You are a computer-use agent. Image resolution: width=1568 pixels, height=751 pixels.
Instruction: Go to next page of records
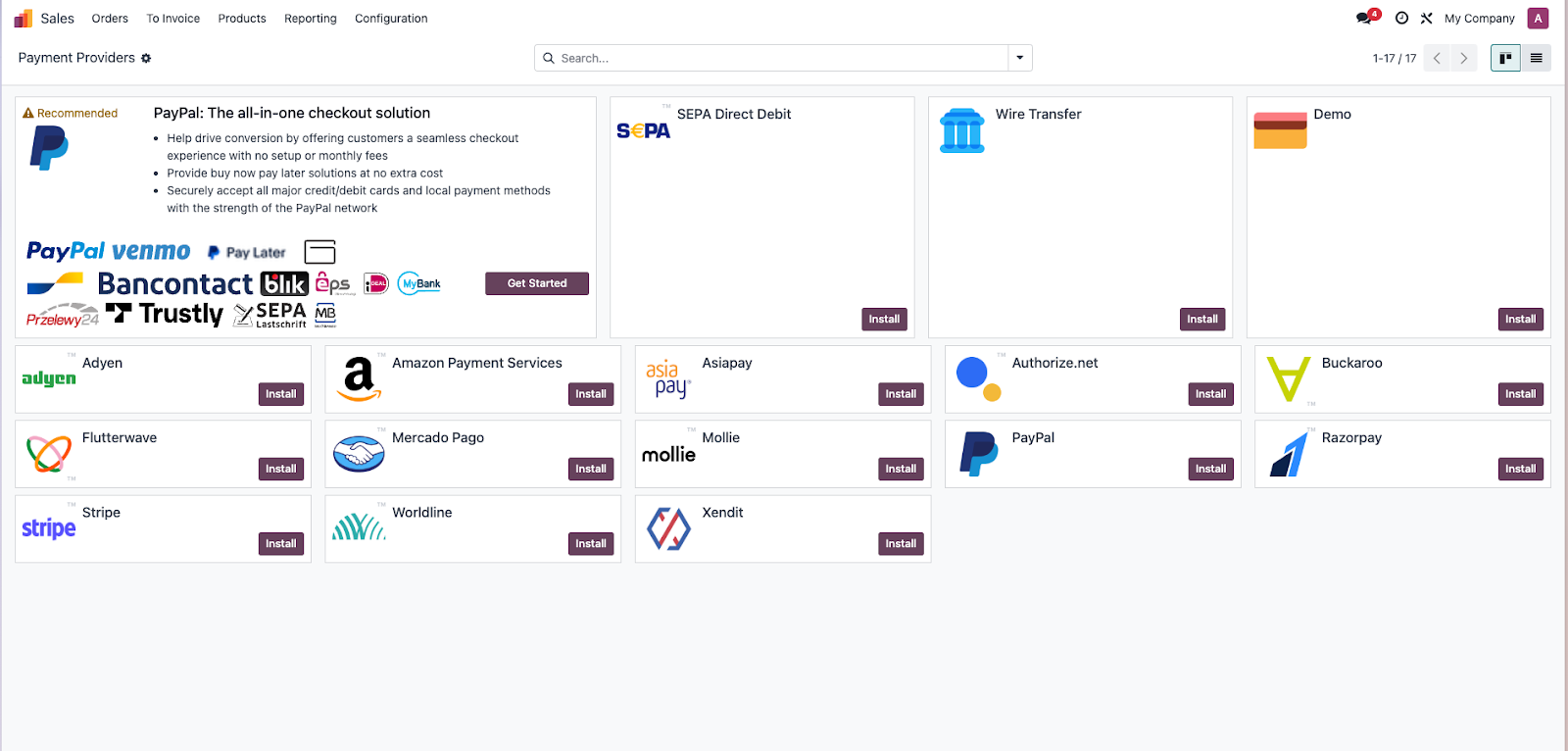pos(1464,58)
